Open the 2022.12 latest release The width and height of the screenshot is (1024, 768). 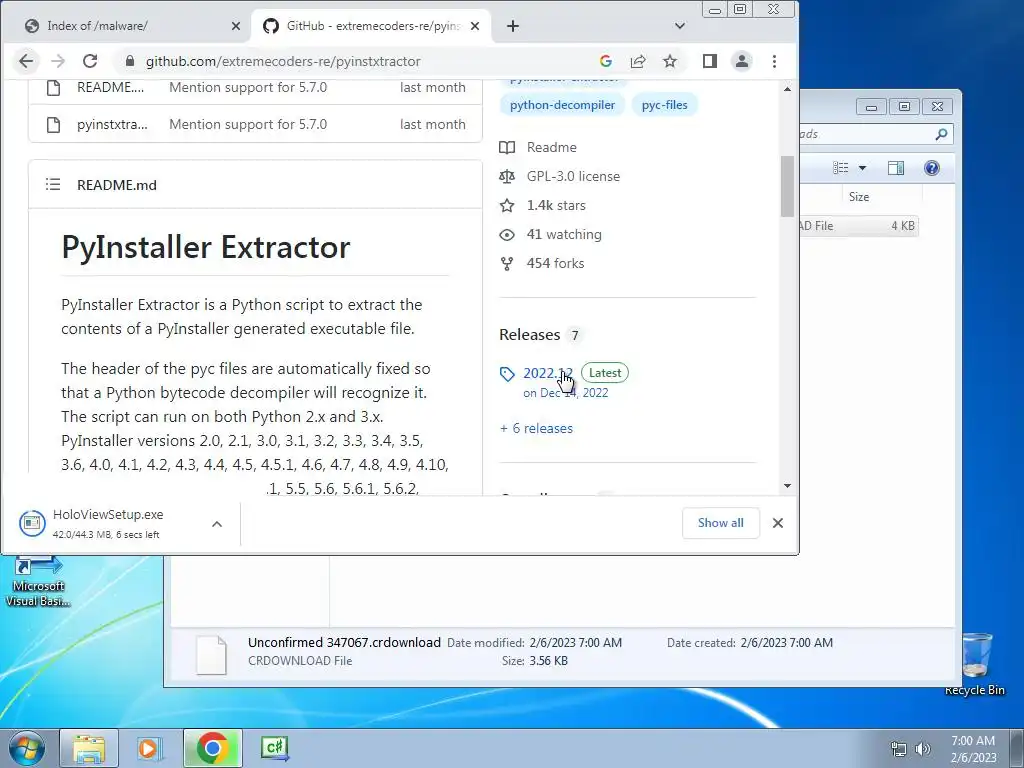(547, 374)
